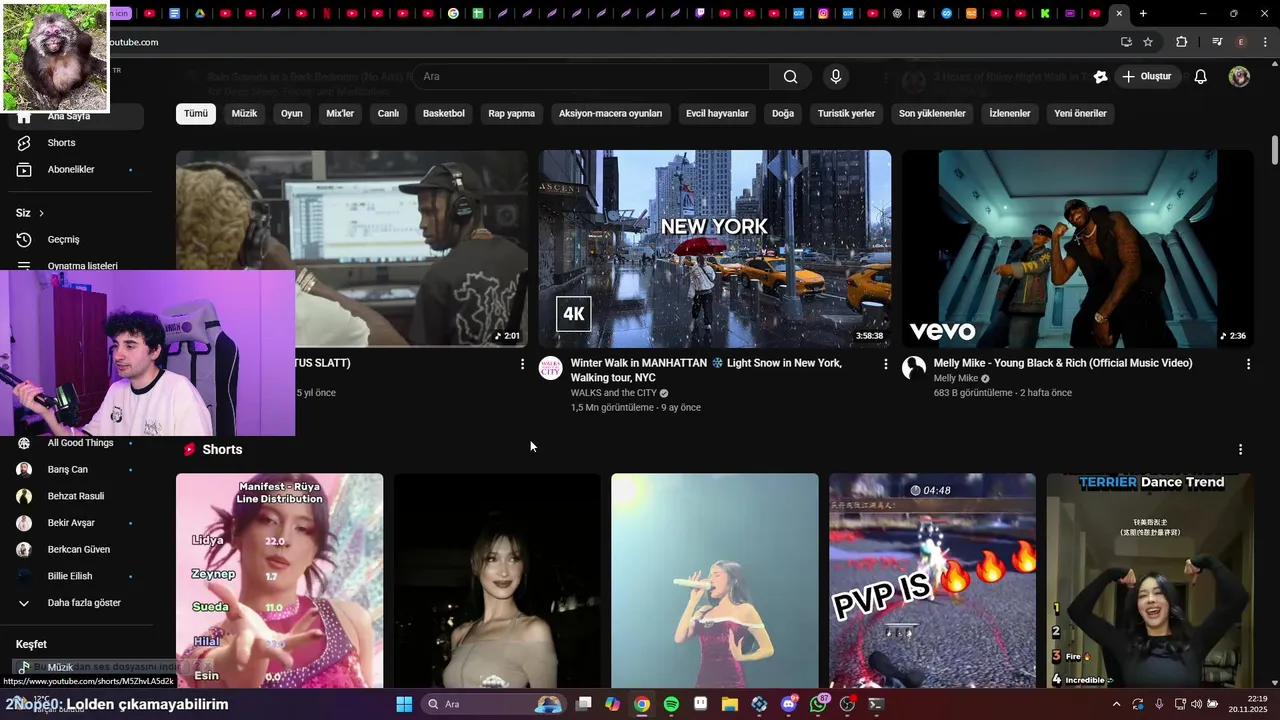Play the PVP IS gameplay short
The image size is (1280, 720).
tap(932, 581)
